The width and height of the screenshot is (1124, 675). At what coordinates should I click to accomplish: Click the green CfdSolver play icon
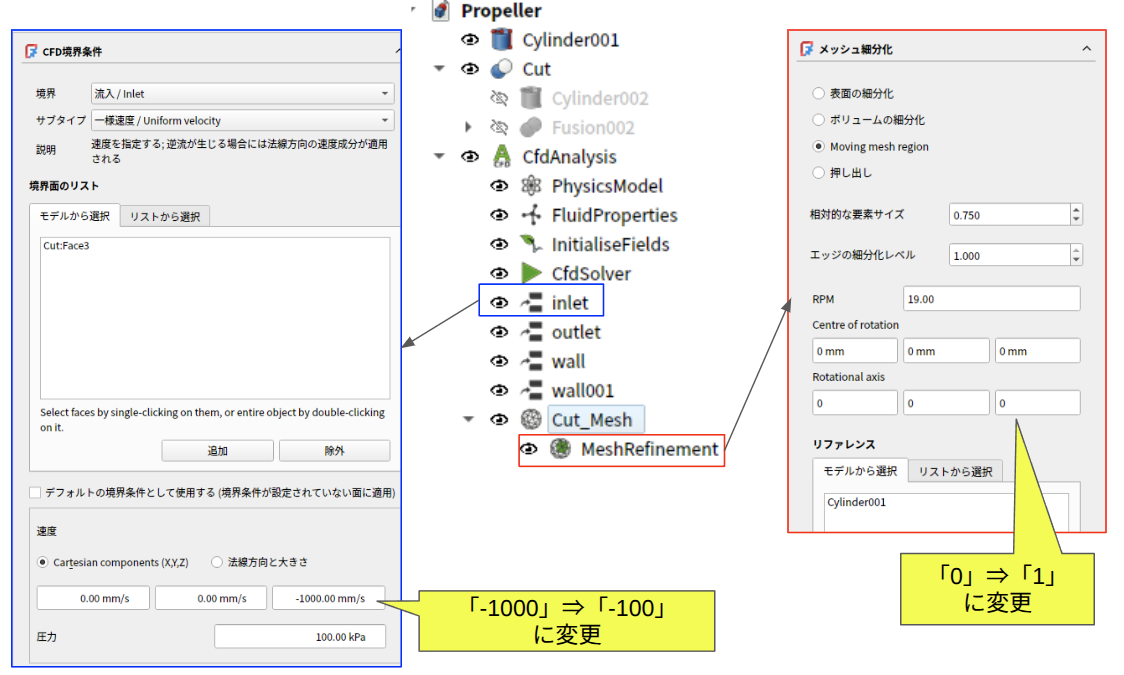click(531, 273)
